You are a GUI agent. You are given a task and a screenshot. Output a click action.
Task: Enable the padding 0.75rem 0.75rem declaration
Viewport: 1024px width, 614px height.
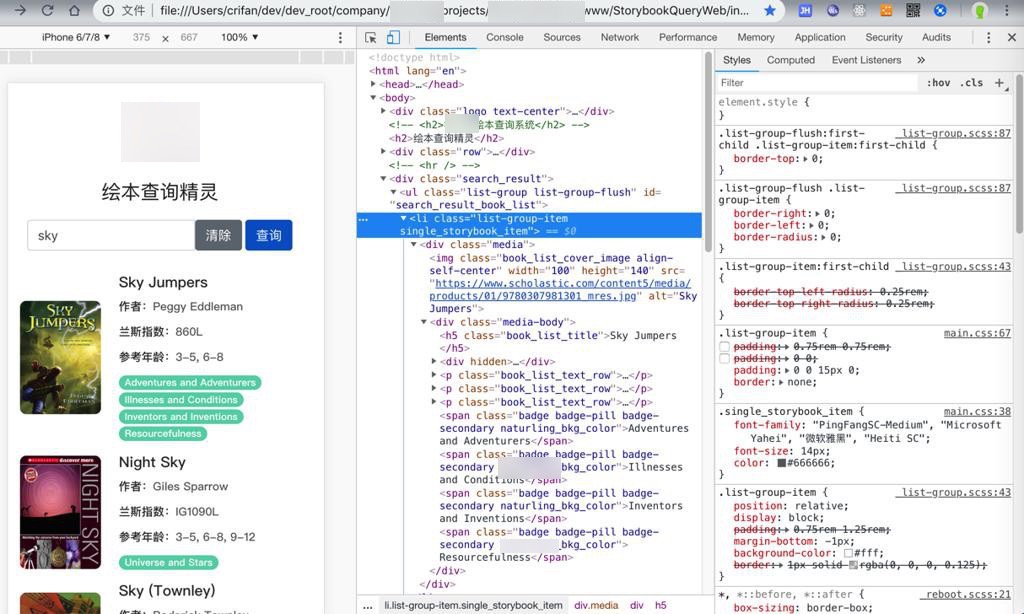(x=724, y=347)
